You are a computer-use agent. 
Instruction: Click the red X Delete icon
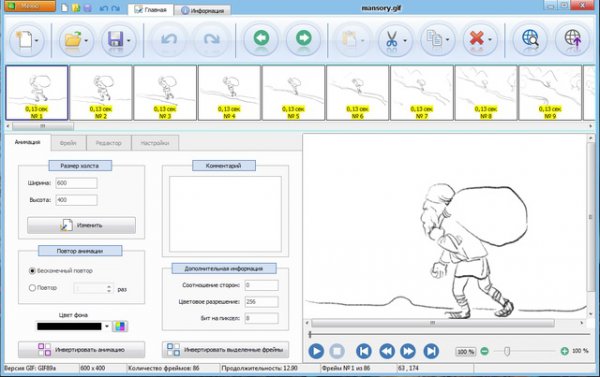click(476, 39)
